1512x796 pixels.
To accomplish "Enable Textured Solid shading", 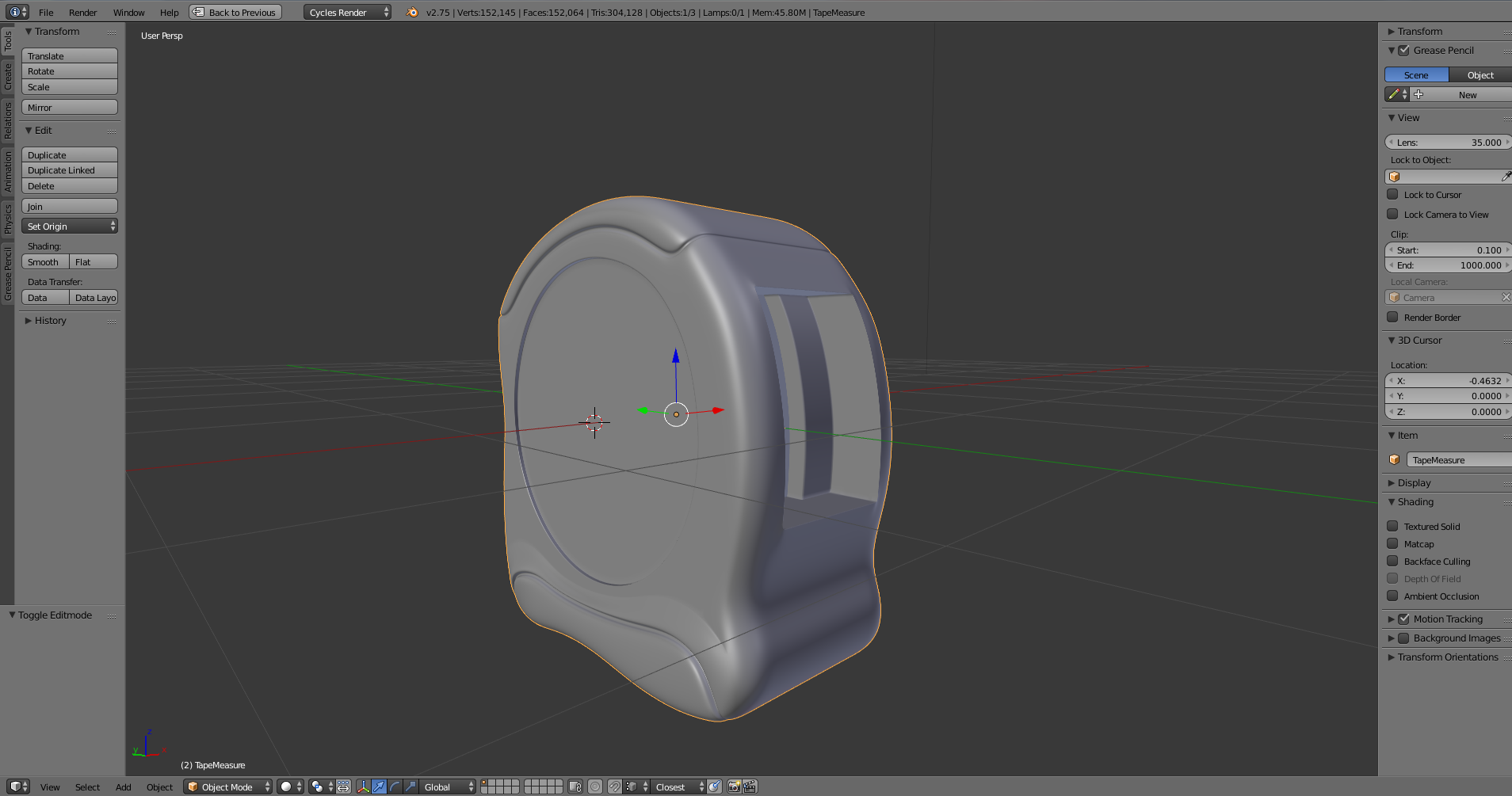I will click(1392, 526).
